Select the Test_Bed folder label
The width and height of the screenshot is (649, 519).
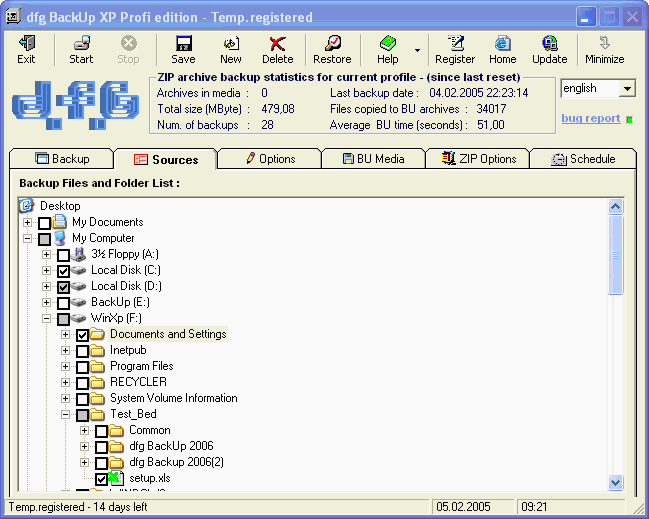pos(133,414)
